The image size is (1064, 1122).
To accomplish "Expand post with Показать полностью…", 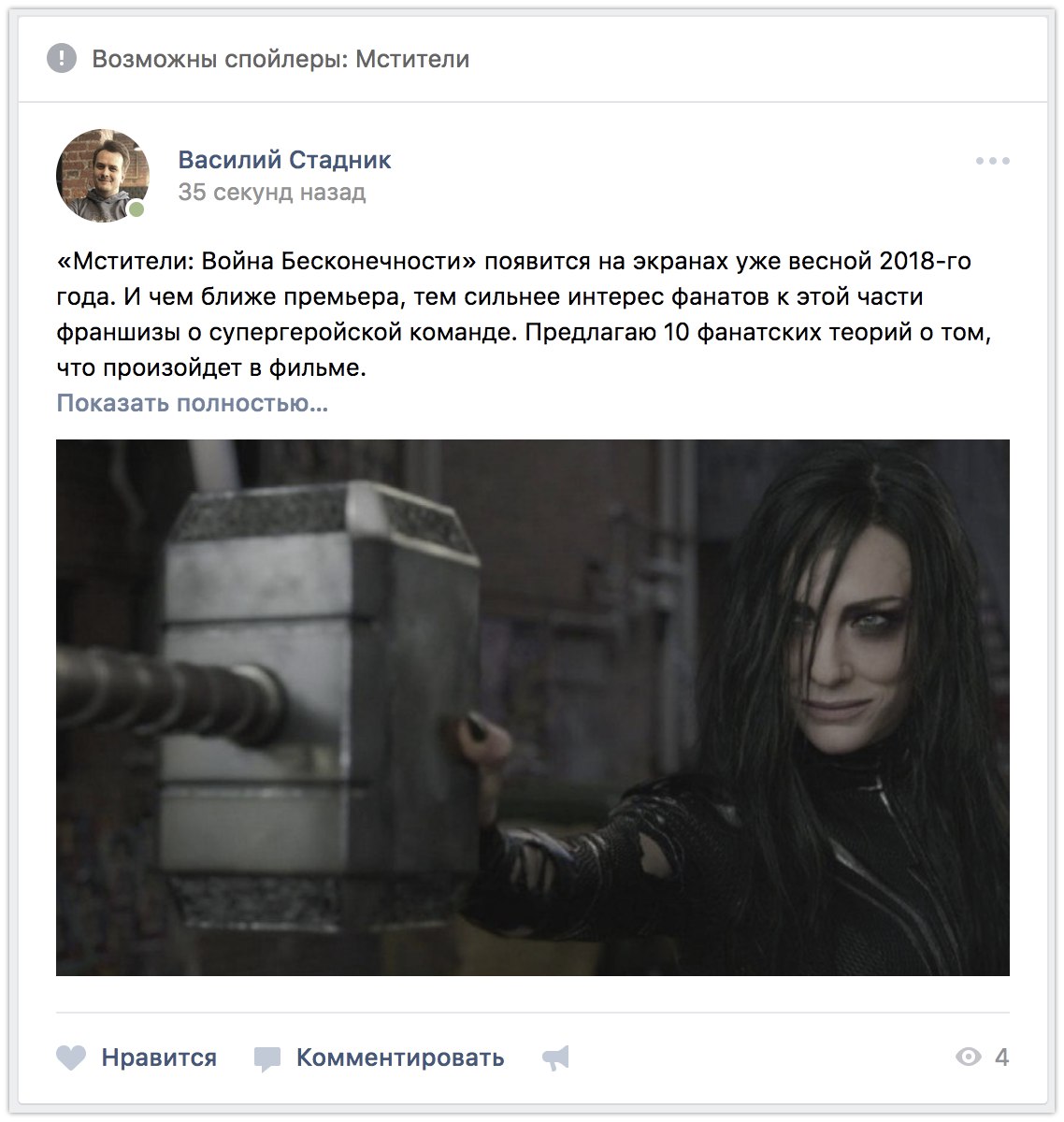I will [193, 403].
